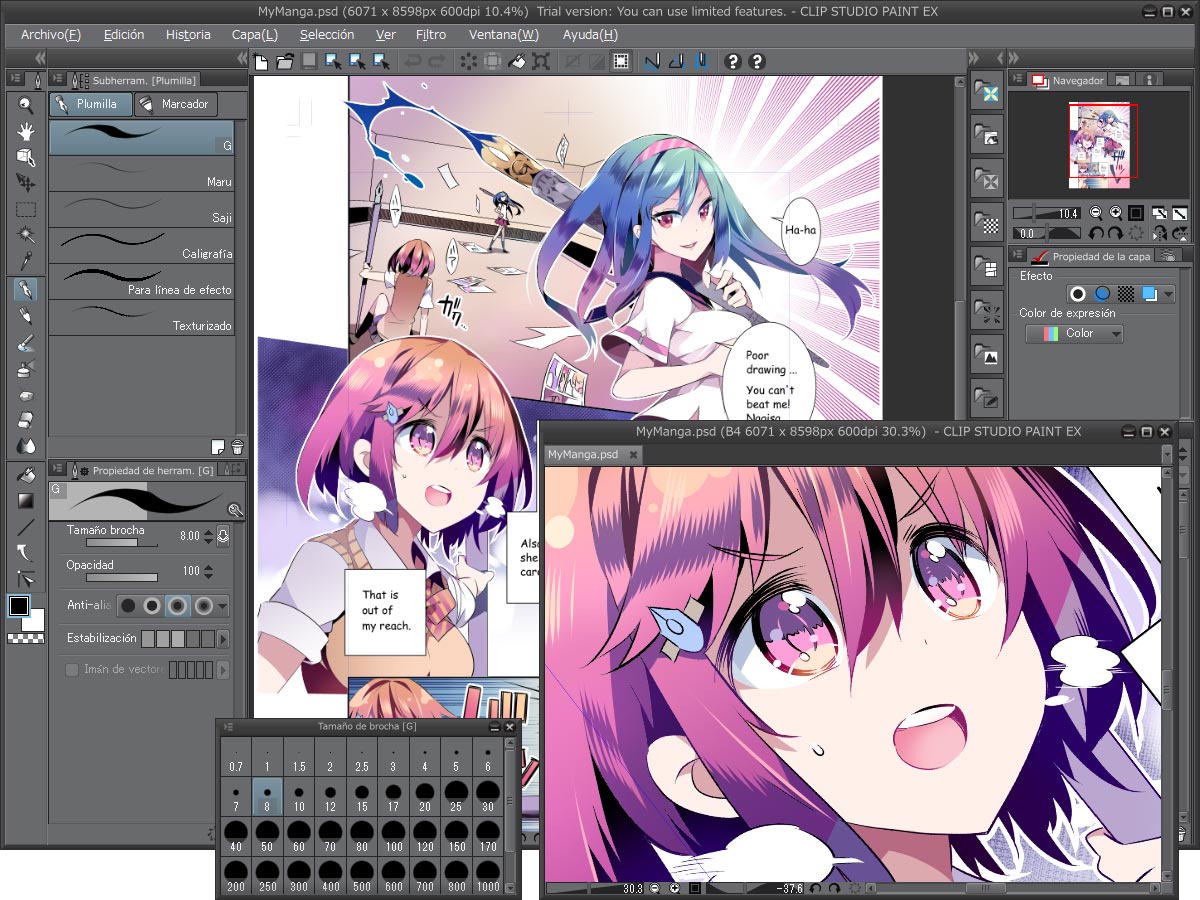Choose the Fill bucket tool
This screenshot has height=900, width=1200.
point(26,473)
